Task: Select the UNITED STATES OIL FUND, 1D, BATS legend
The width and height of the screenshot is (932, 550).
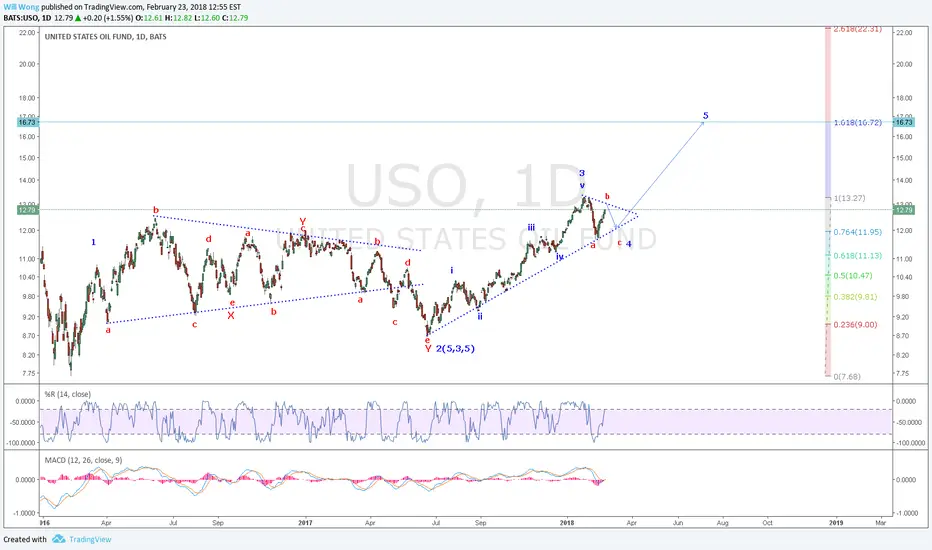Action: click(x=106, y=36)
